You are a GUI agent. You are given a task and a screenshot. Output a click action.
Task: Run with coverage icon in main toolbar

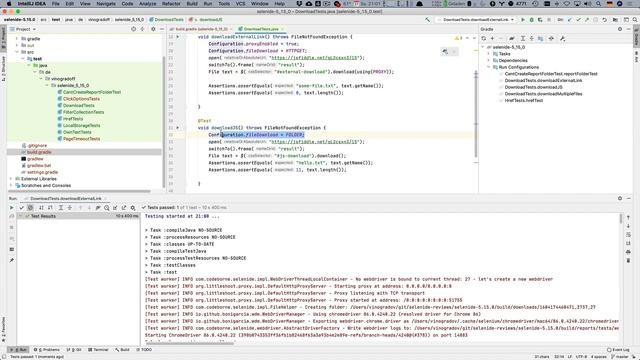pos(540,20)
